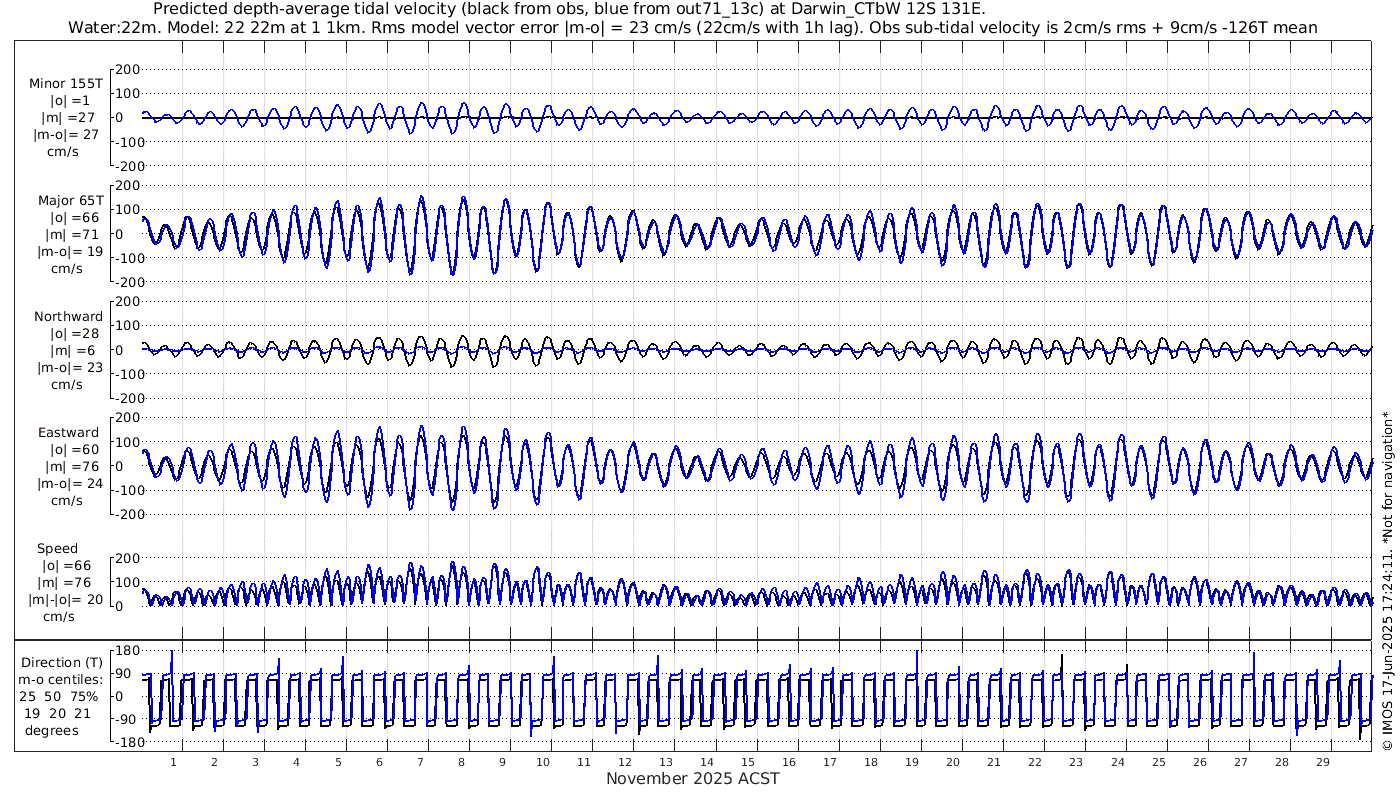Click the -180 tick of the Direction panel
Screen dimensions: 1400x800
coord(122,743)
